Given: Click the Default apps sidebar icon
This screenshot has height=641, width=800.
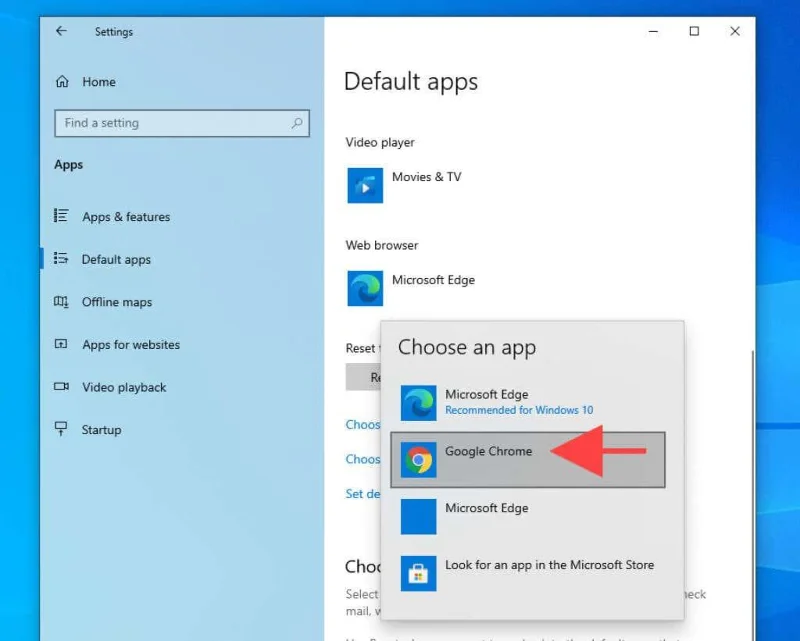Looking at the screenshot, I should [x=61, y=258].
